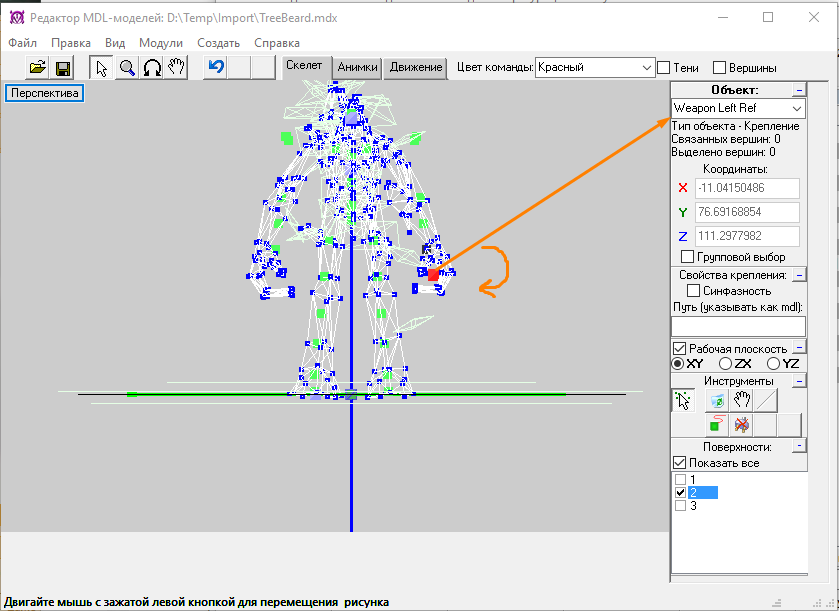Screen dimensions: 839x611
Task: Click the Путь mdl path input field
Action: pos(737,326)
